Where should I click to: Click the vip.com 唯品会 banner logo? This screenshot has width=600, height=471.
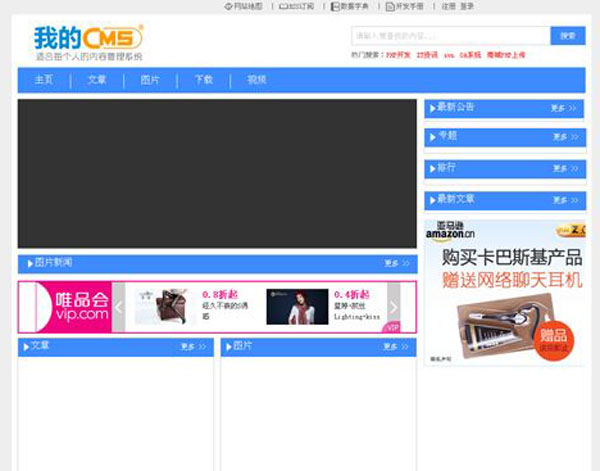[64, 306]
